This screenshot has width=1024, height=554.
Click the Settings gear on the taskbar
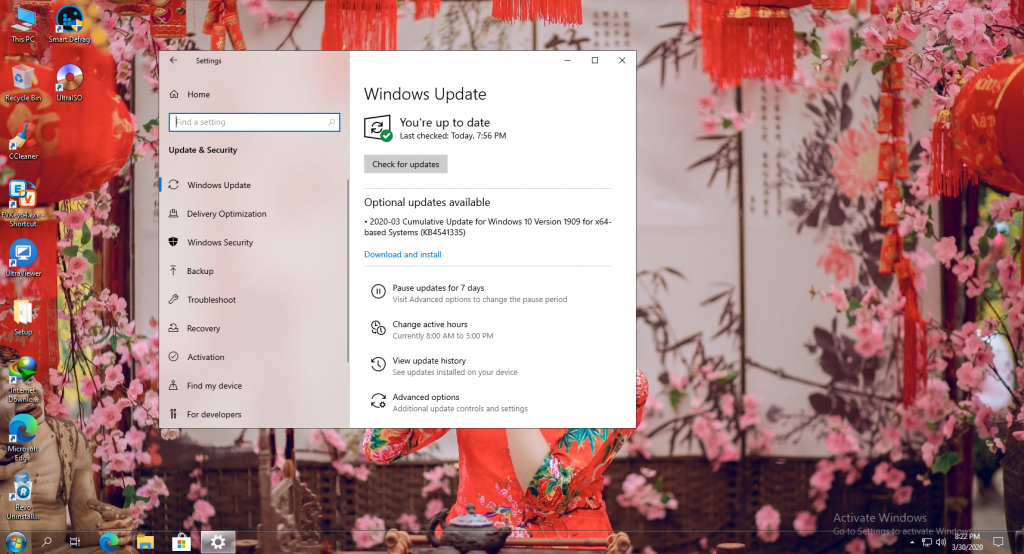coord(217,542)
